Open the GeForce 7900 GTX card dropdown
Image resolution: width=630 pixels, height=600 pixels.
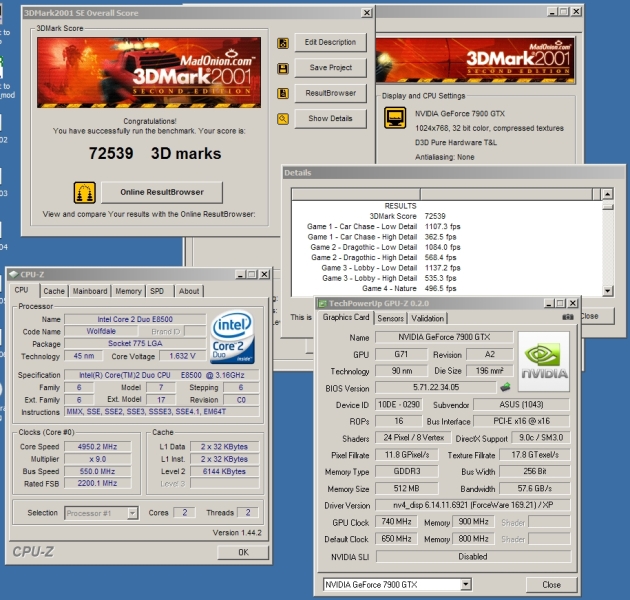click(x=466, y=584)
